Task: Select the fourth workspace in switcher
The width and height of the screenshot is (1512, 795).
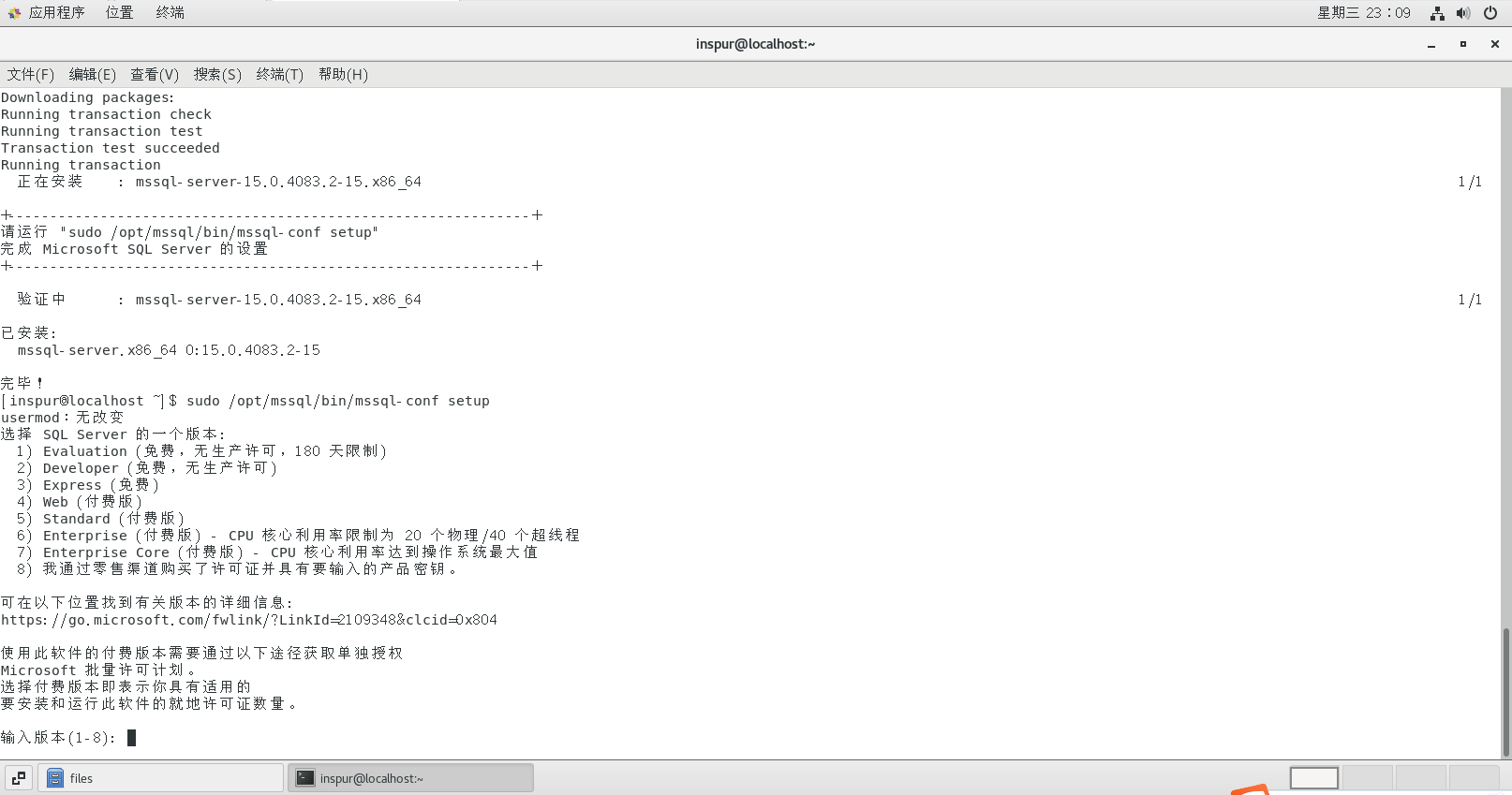Action: click(x=1475, y=778)
